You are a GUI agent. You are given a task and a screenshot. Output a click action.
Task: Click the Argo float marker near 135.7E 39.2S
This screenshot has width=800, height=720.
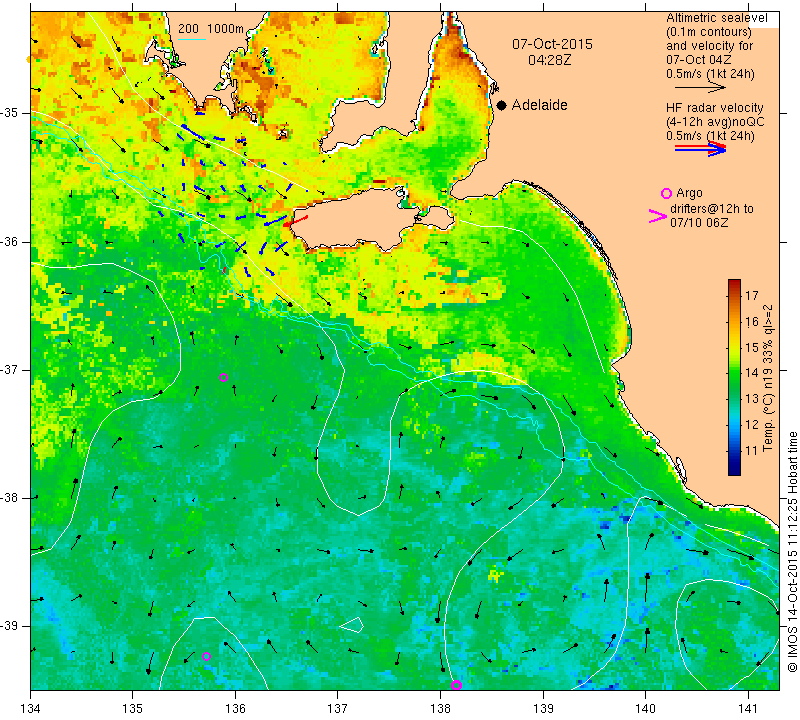[206, 656]
